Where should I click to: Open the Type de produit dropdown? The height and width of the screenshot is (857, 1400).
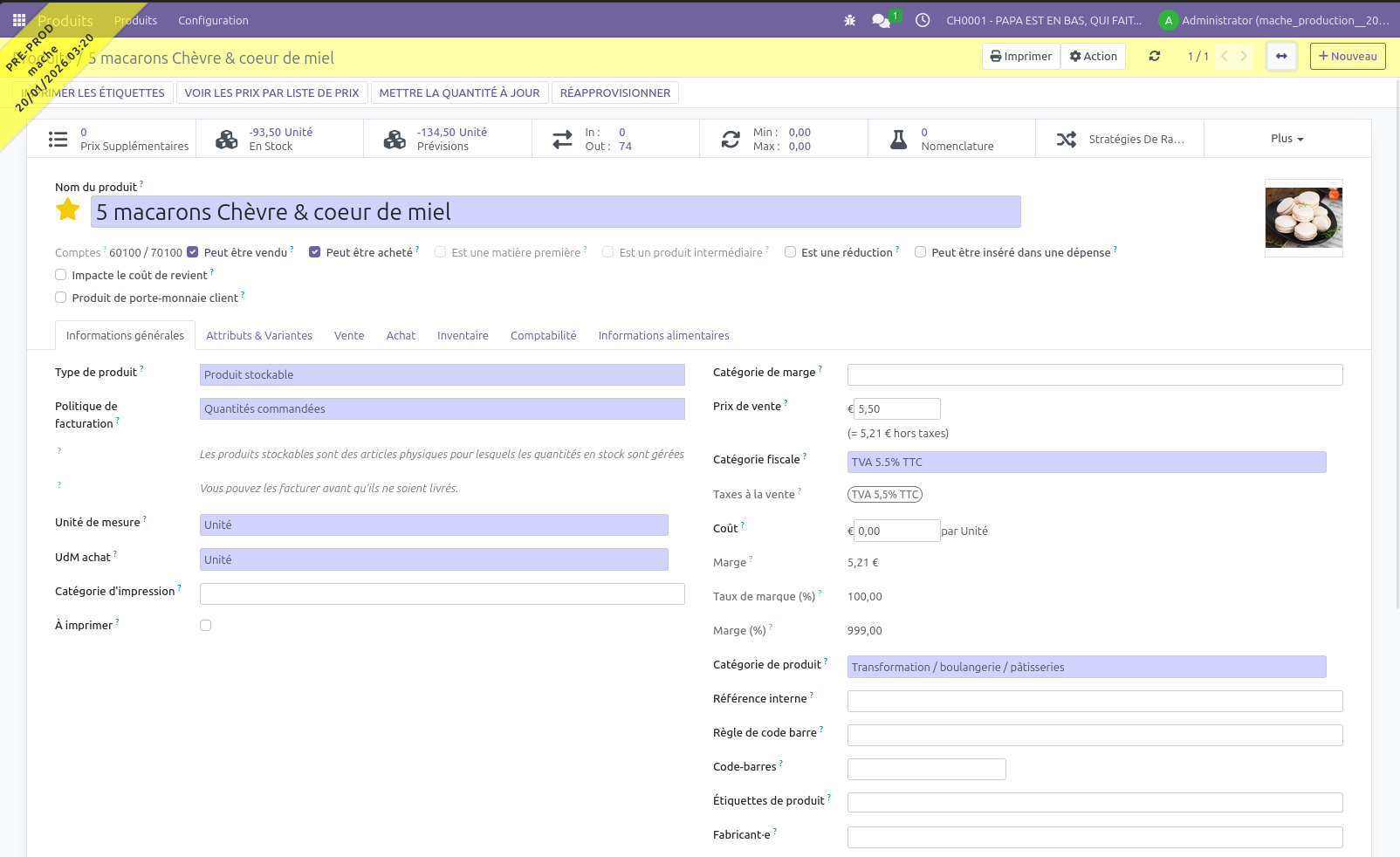click(x=442, y=375)
